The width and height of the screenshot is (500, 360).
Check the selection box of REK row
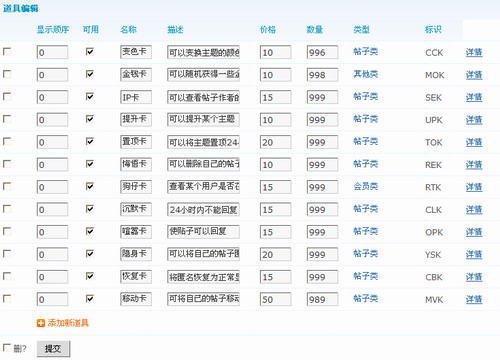[7, 164]
